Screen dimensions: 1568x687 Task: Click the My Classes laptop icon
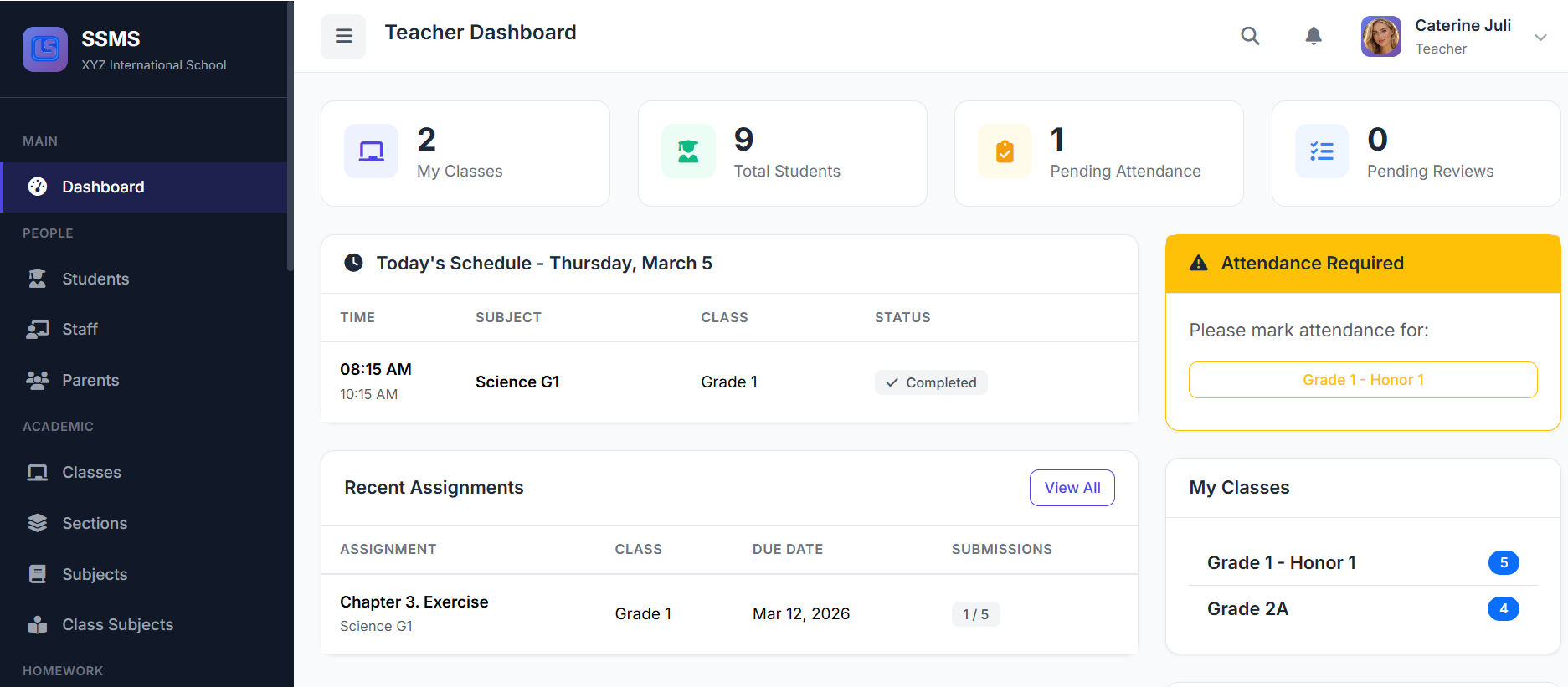(371, 151)
